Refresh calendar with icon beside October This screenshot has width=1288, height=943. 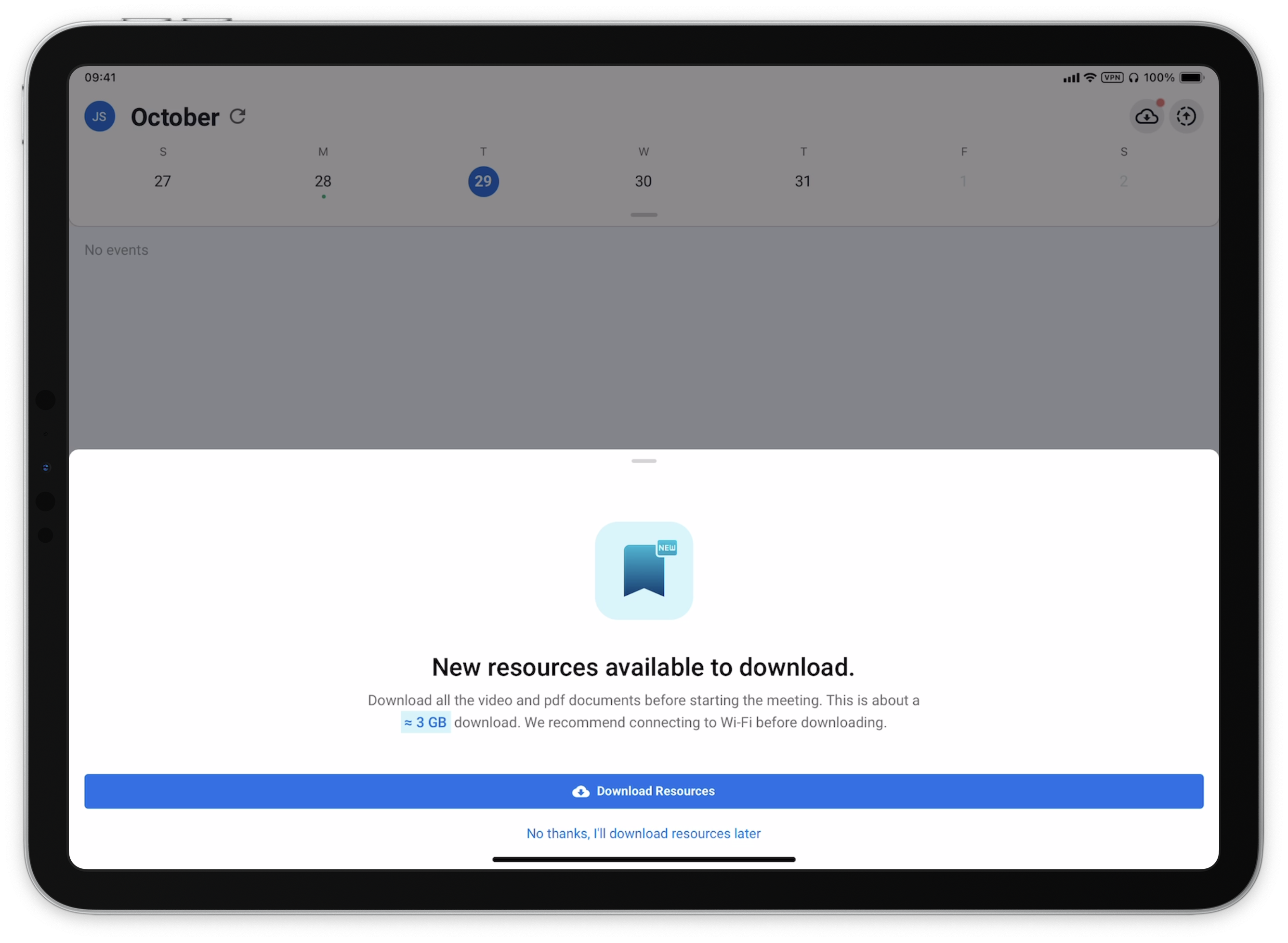237,117
